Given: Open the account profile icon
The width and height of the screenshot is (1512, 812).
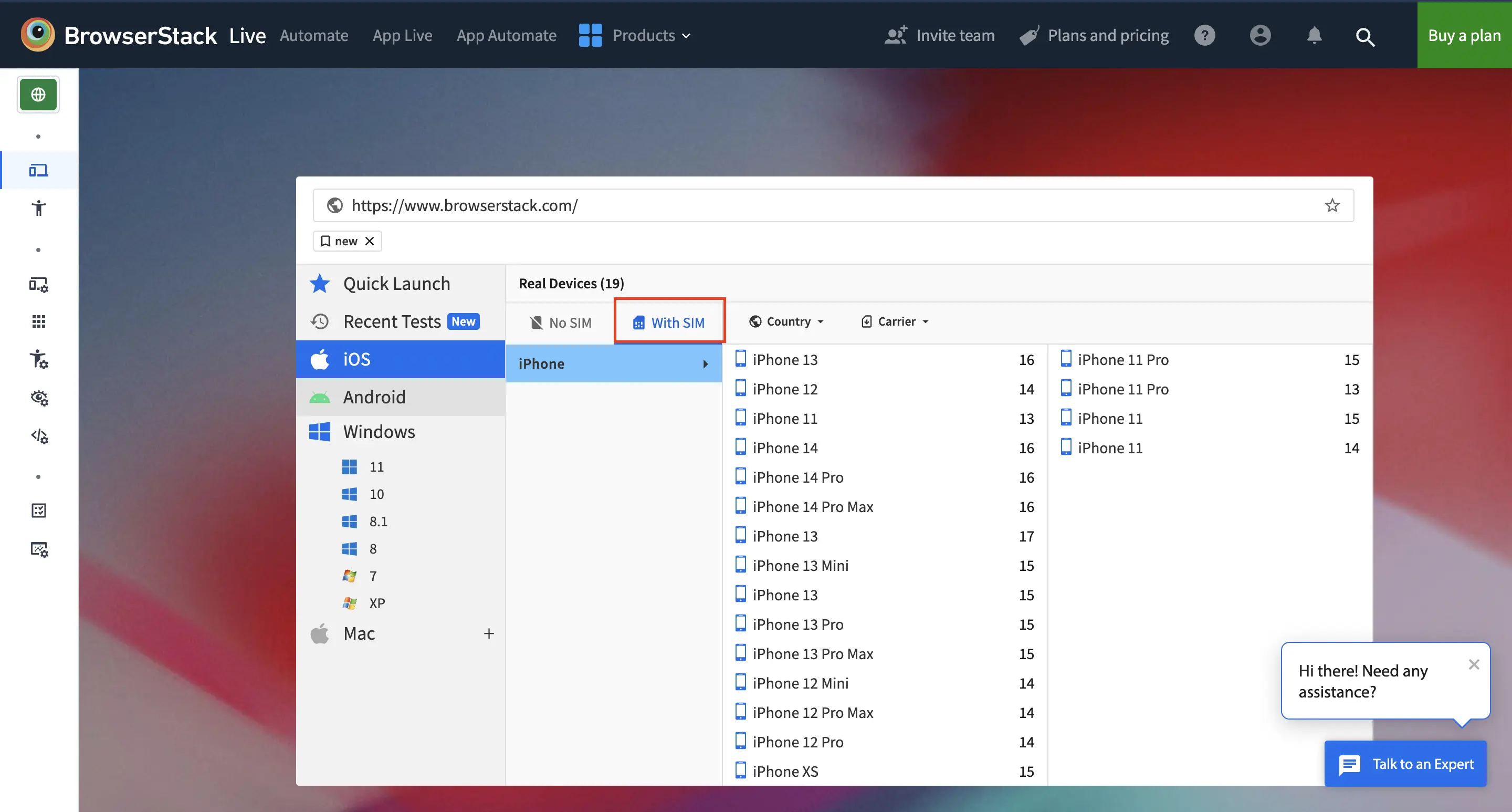Looking at the screenshot, I should pyautogui.click(x=1259, y=35).
